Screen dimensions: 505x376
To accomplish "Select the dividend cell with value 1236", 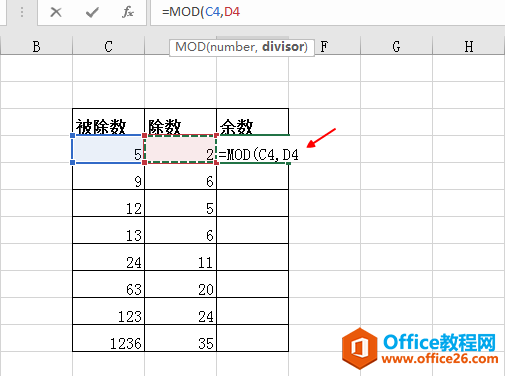I will pos(108,338).
